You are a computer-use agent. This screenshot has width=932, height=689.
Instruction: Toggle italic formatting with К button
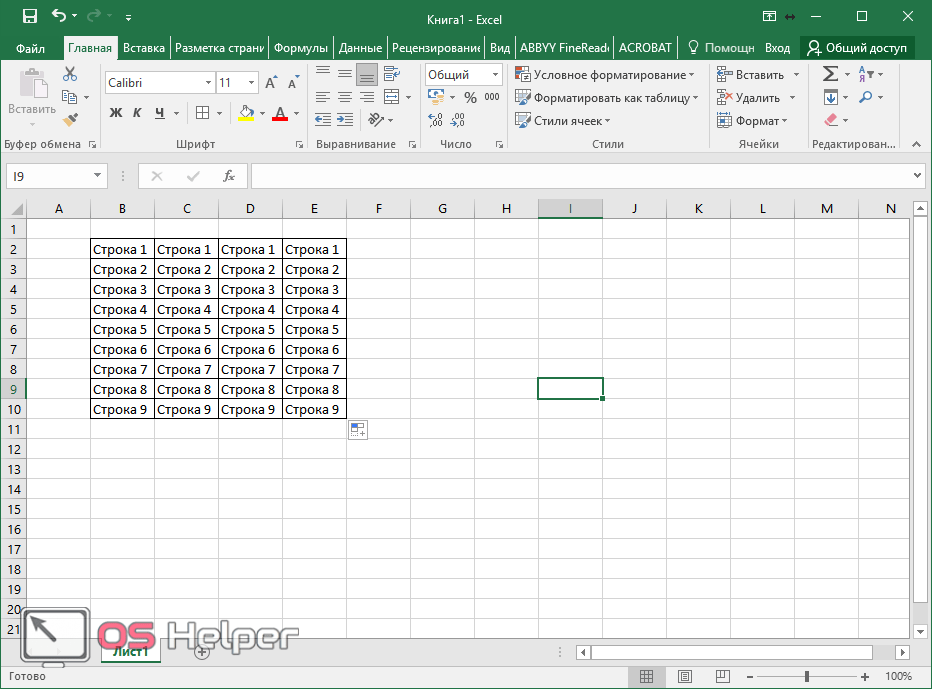pyautogui.click(x=137, y=113)
